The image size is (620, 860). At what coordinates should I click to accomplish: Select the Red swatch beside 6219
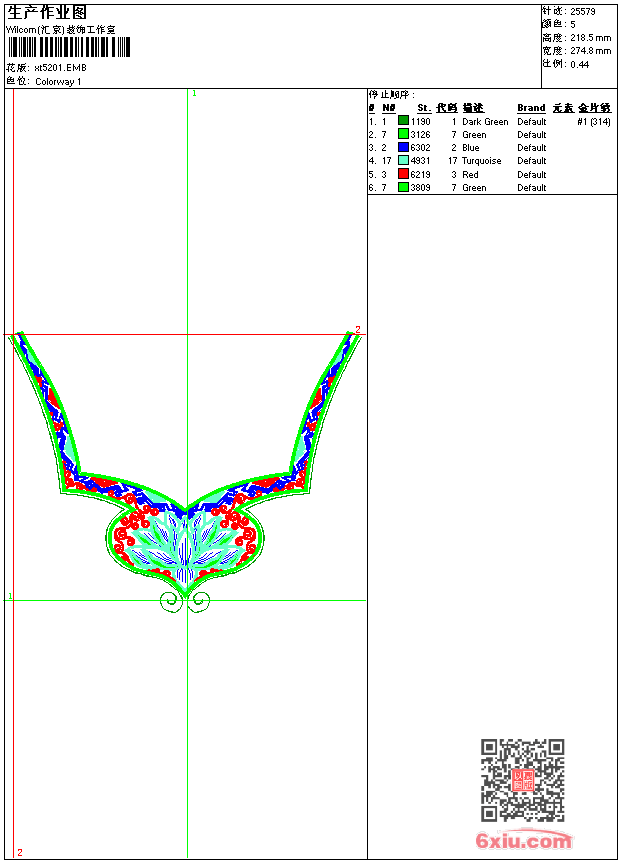(x=403, y=174)
